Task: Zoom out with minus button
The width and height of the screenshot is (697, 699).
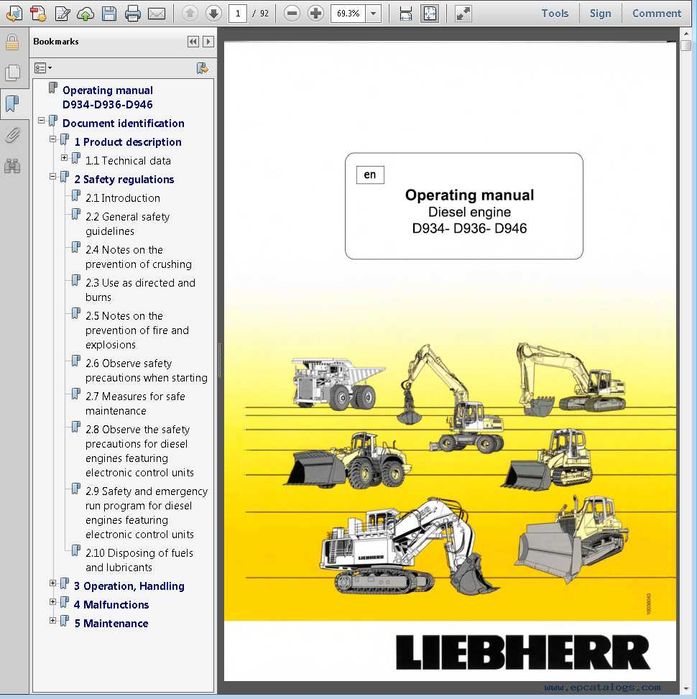Action: [x=292, y=13]
